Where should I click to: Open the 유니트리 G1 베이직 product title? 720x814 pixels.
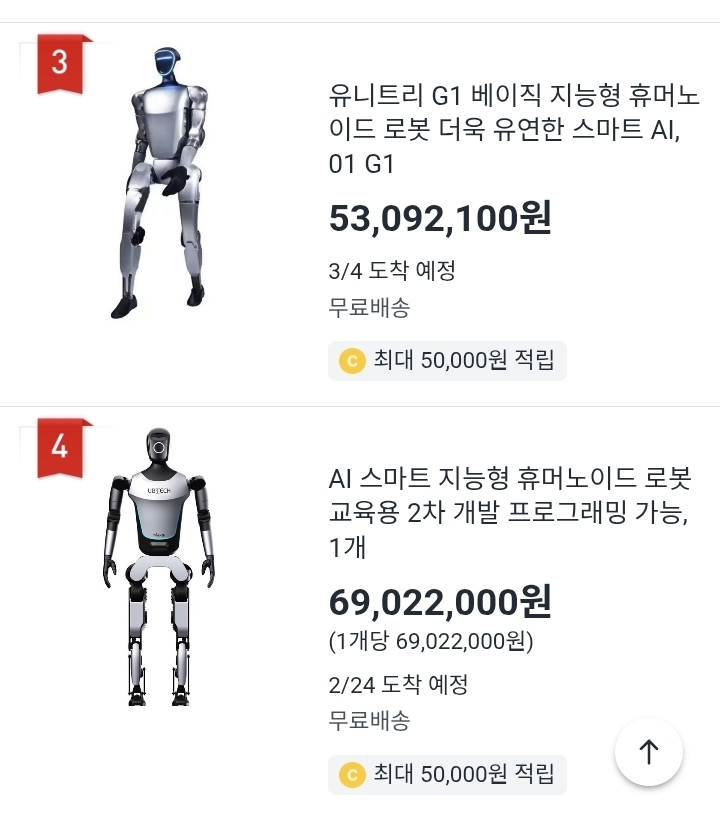point(513,130)
